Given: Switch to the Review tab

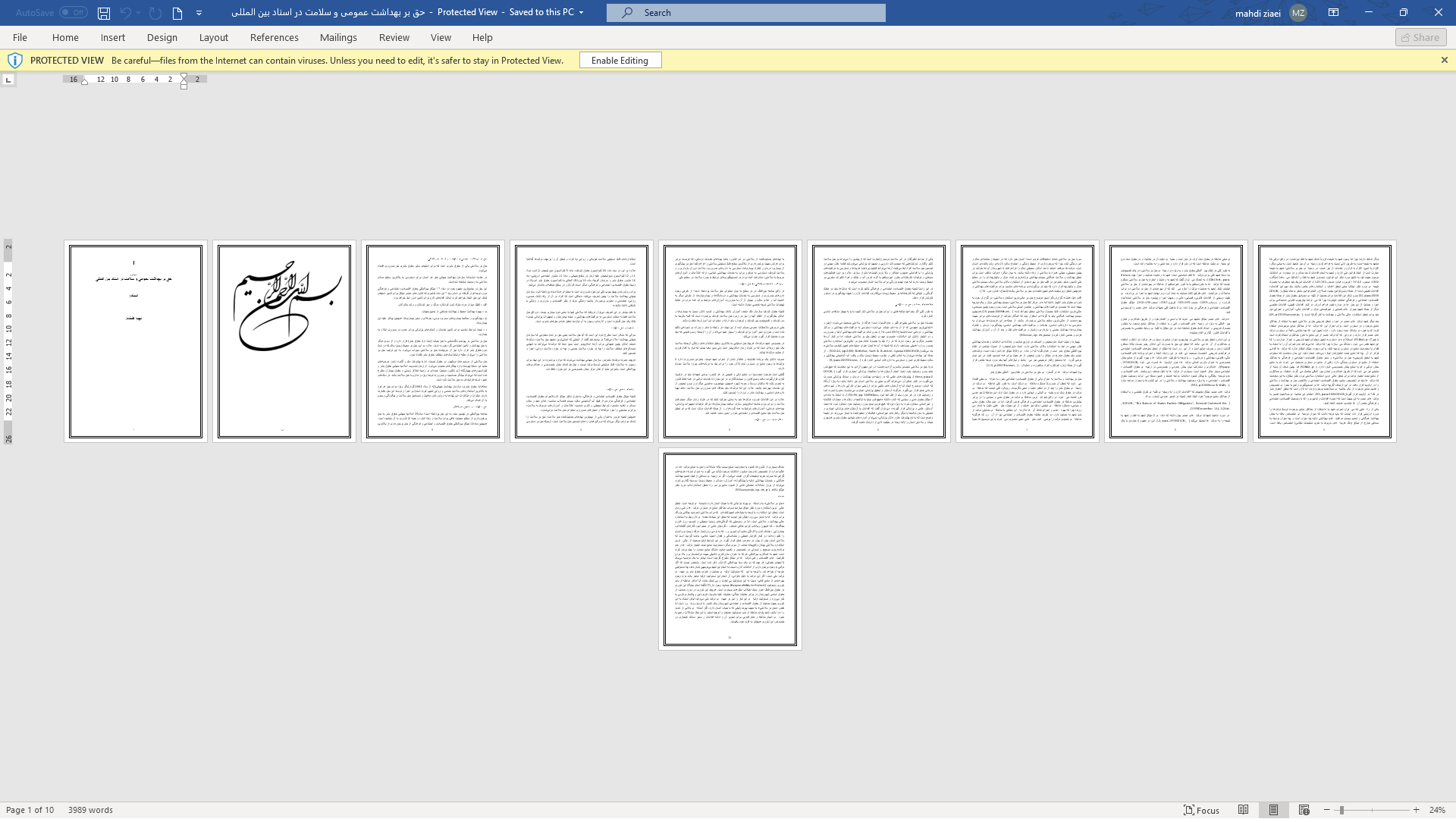Looking at the screenshot, I should [394, 37].
